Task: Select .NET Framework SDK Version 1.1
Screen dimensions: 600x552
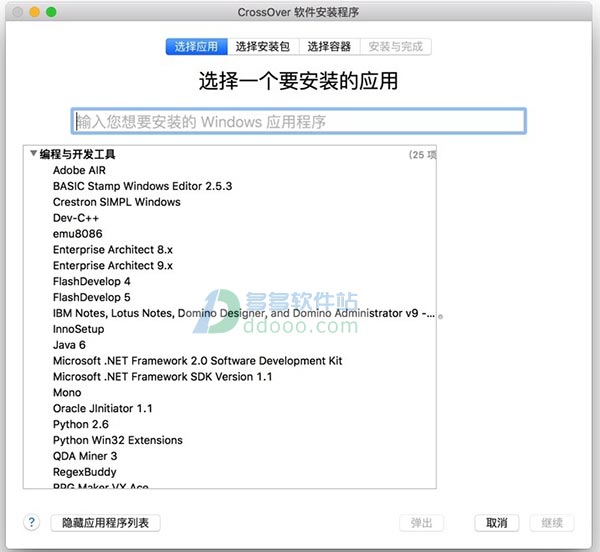Action: click(x=163, y=377)
